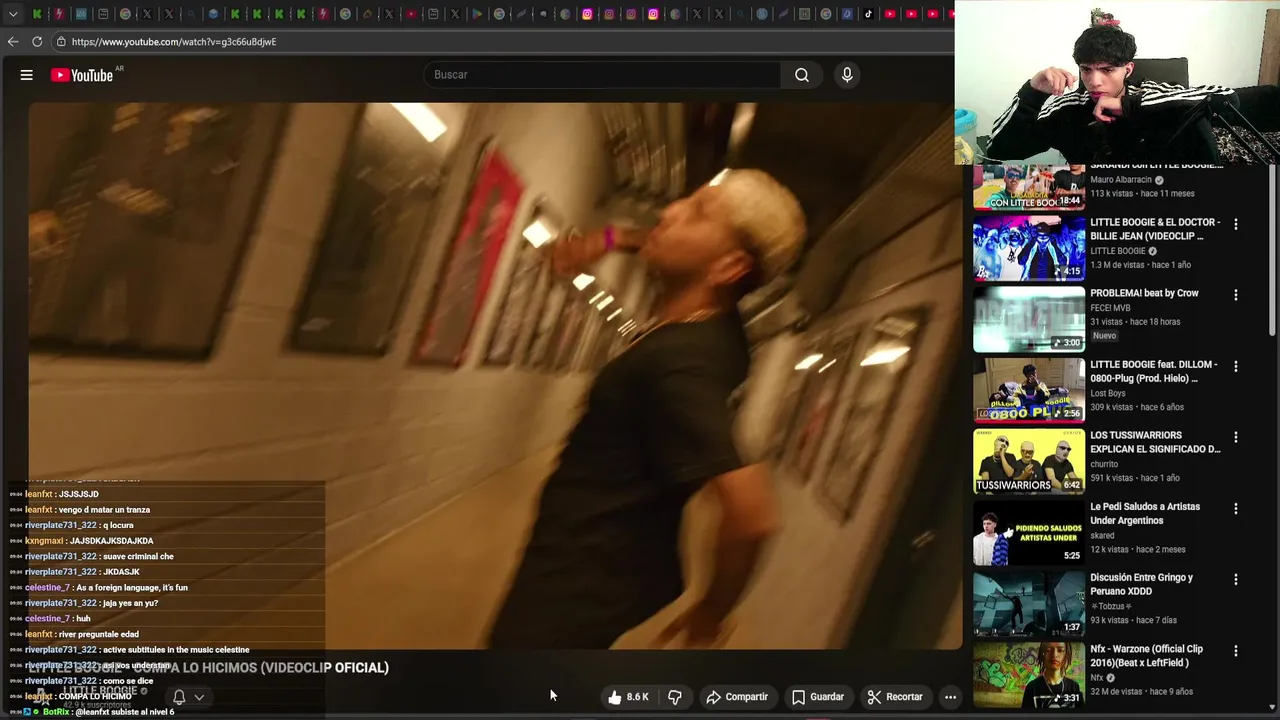Open title LITTLE BOOGIE feat. DILLOM 0800-Plug

[1154, 371]
